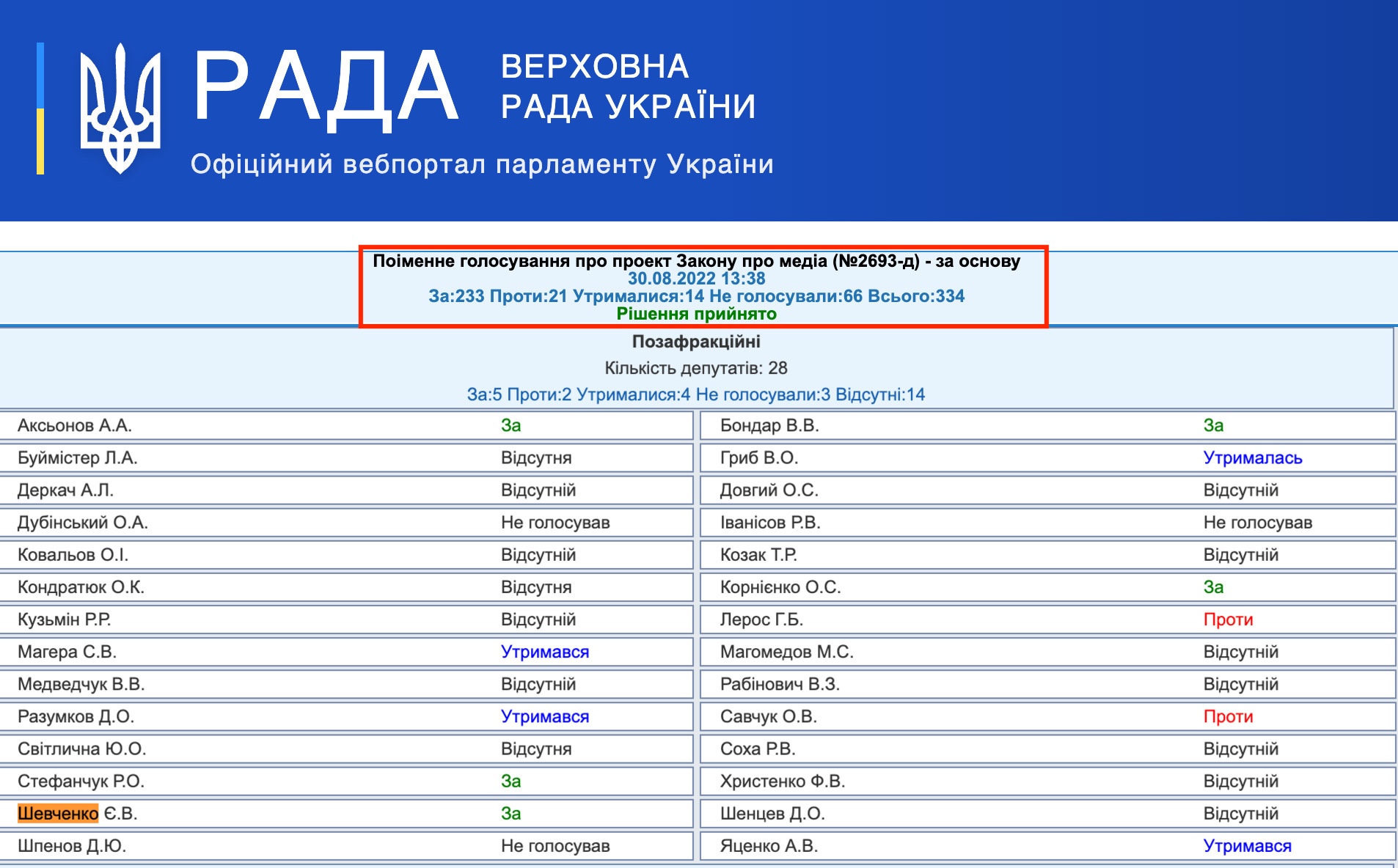Screen dimensions: 1398x868
Task: Click the 'Проти' vote of Савчук О.В.
Action: [x=1229, y=716]
